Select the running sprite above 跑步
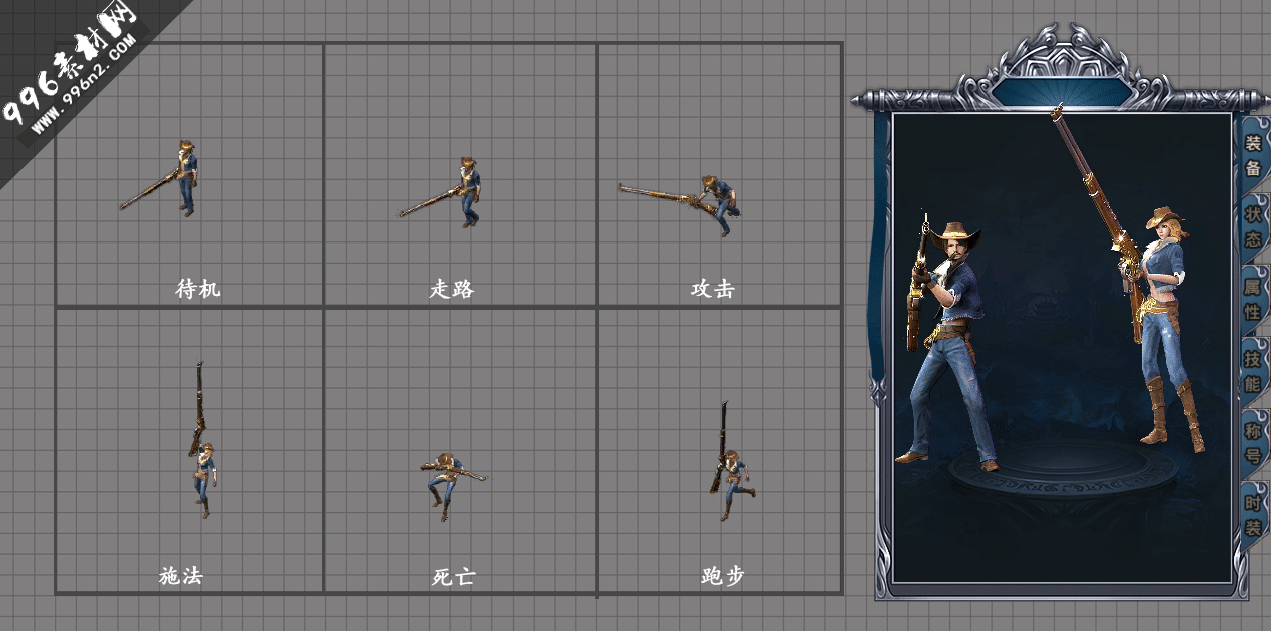1271x631 pixels. [x=731, y=461]
